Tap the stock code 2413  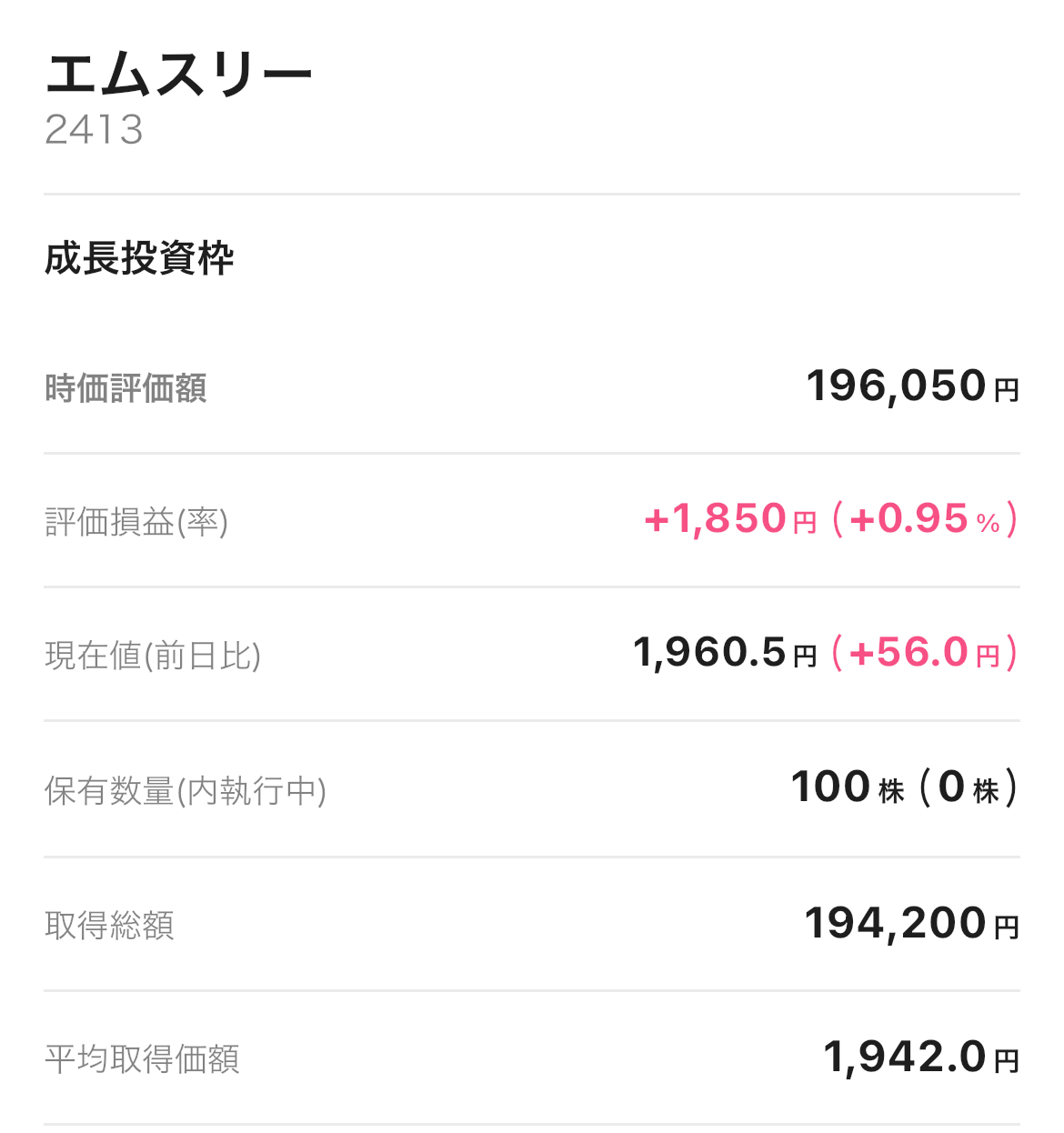[x=94, y=130]
